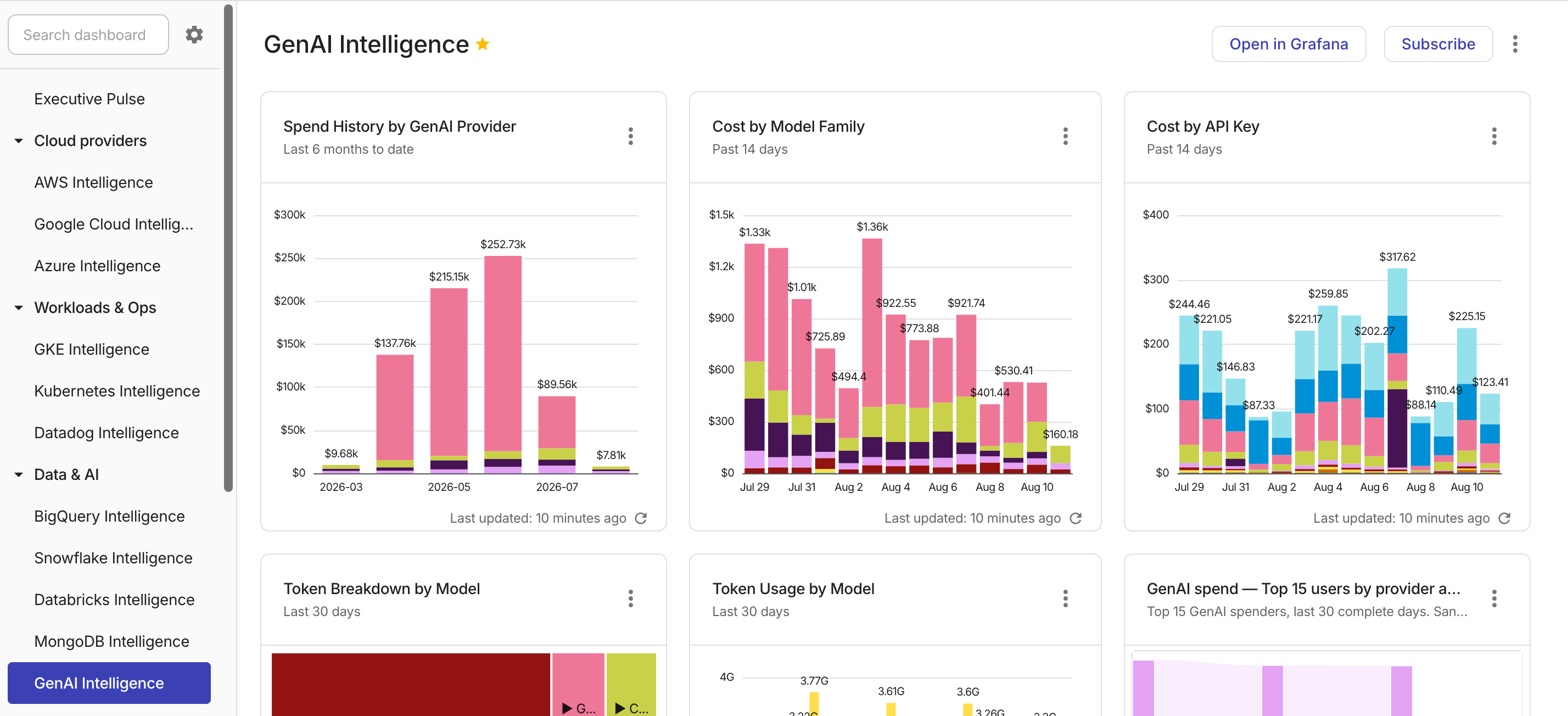
Task: Click the 2026-07 bar labeled $89.56k
Action: (557, 435)
